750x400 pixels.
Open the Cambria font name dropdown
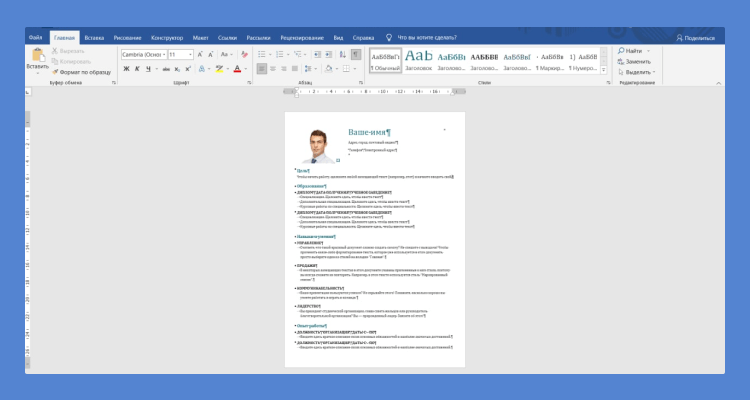[x=162, y=54]
